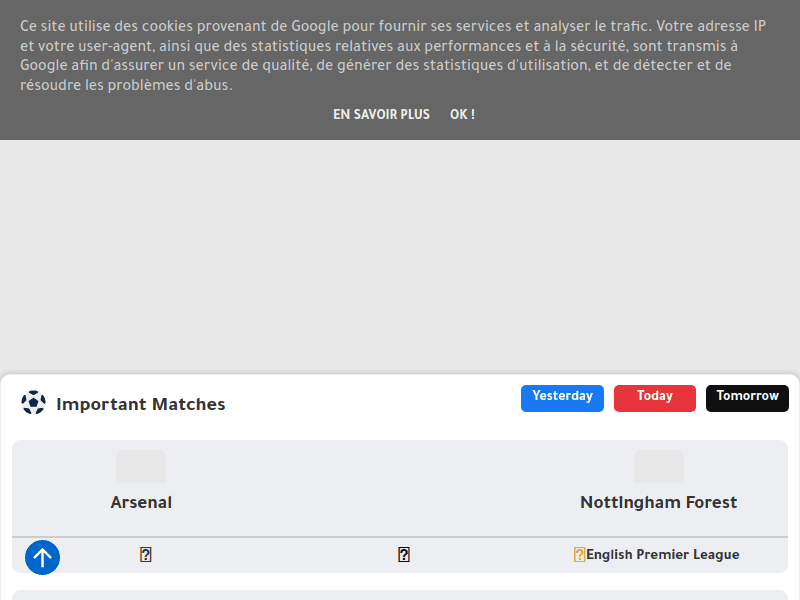
Task: Show Tomorrow's matches
Action: tap(747, 397)
